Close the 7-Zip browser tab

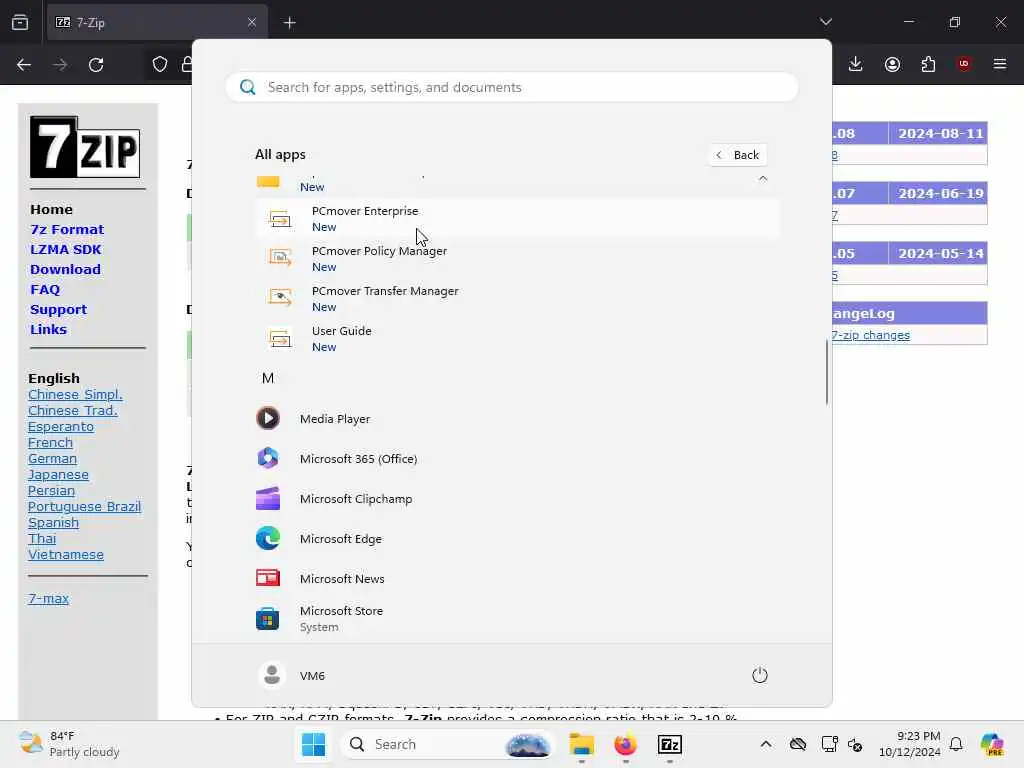(x=252, y=22)
